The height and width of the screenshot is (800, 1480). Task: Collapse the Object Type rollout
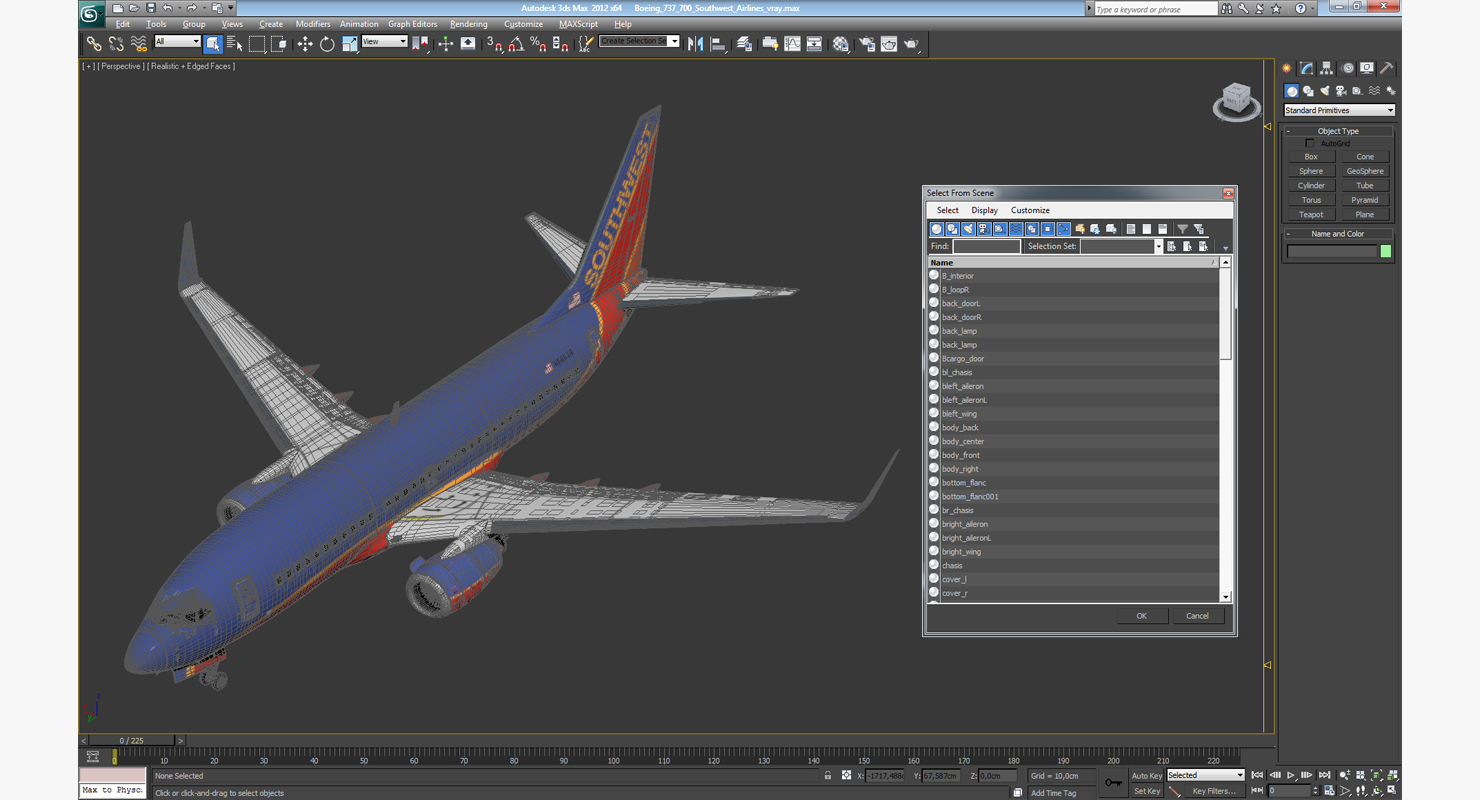point(1338,131)
